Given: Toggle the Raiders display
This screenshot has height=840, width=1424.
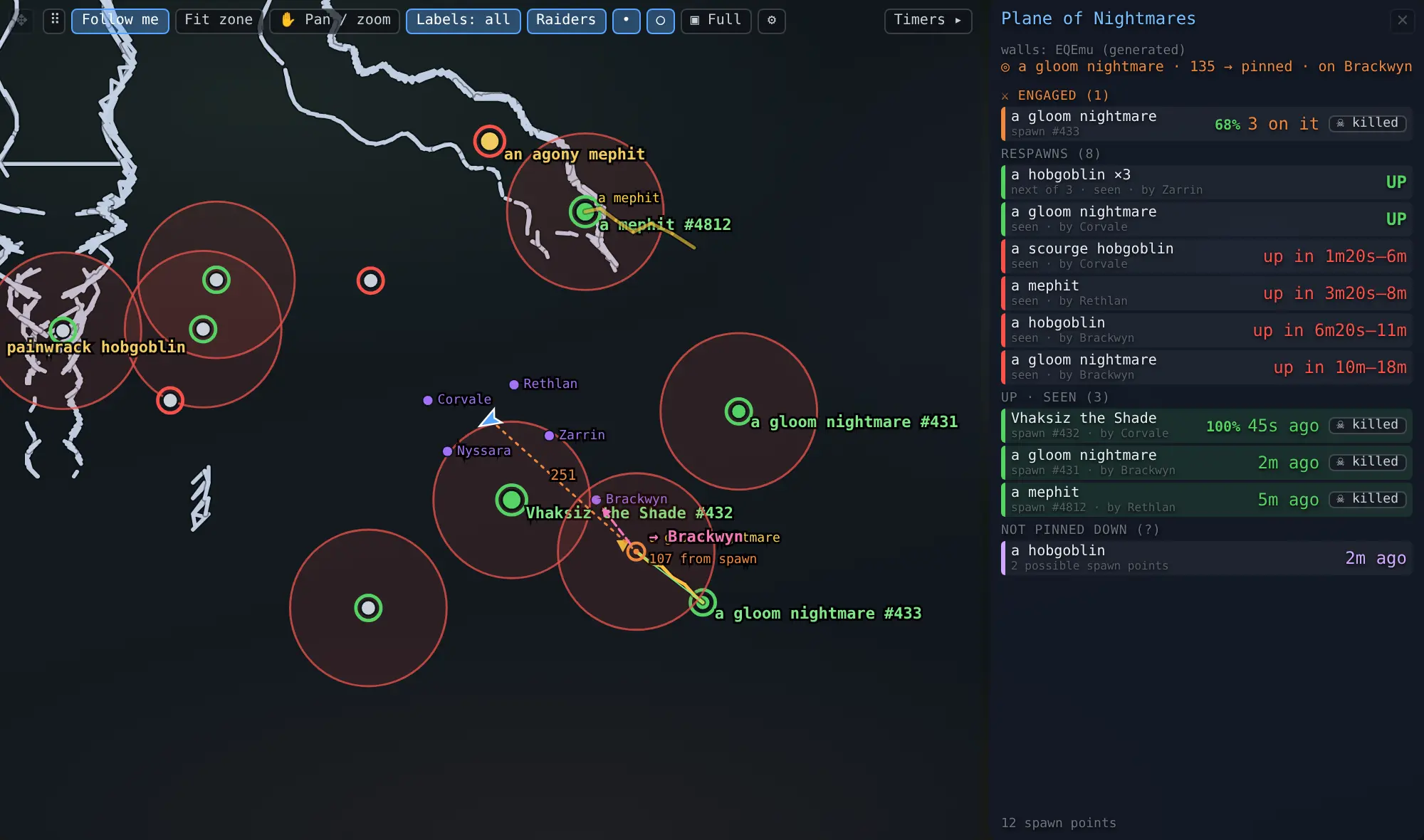Looking at the screenshot, I should 566,20.
